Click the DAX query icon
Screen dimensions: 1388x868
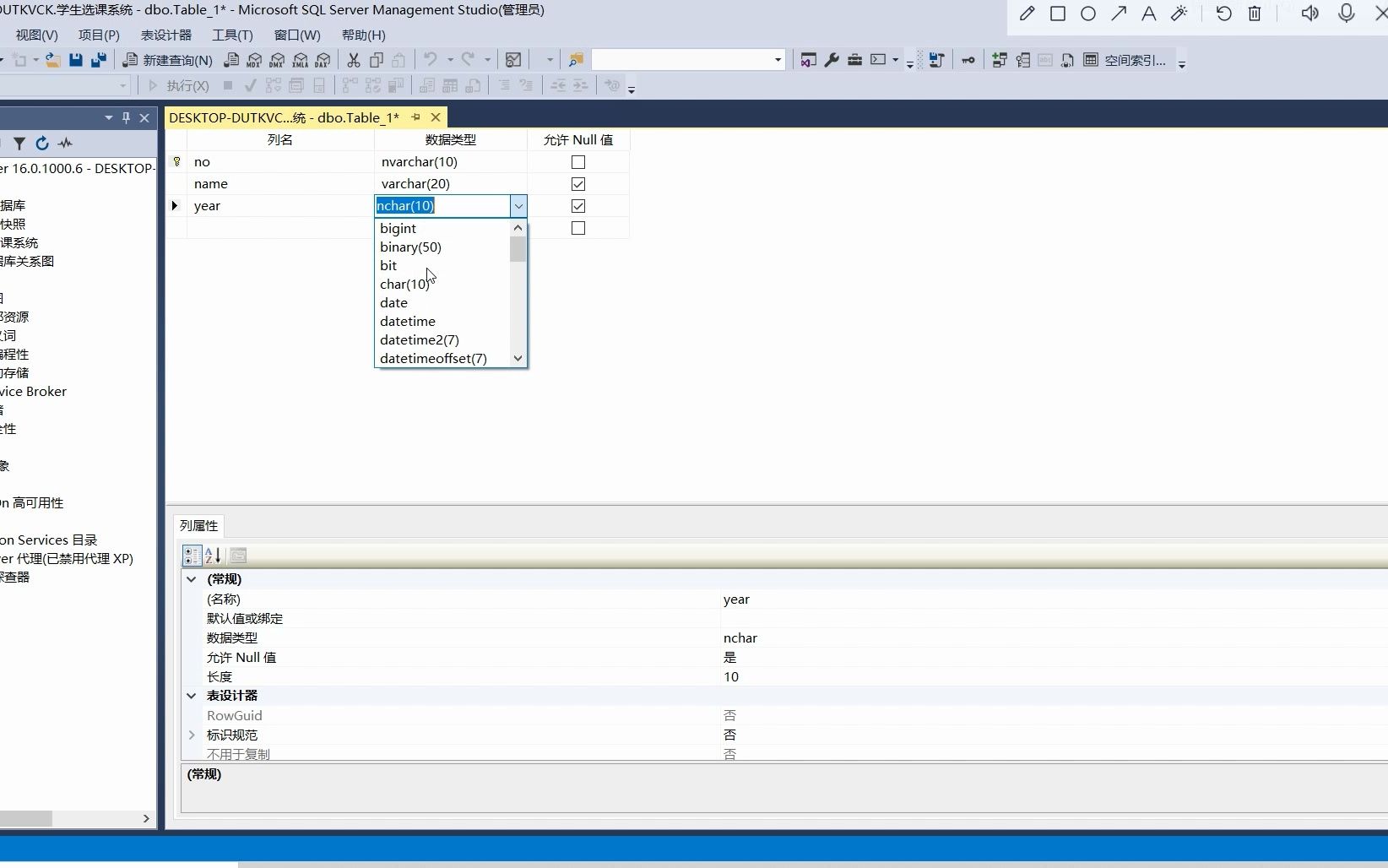323,60
